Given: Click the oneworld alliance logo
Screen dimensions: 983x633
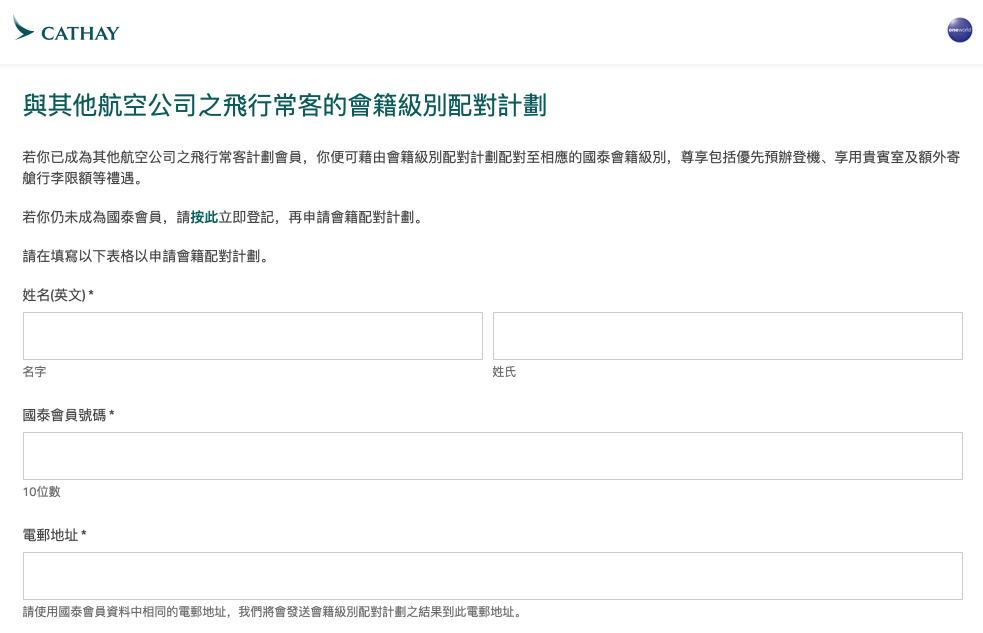Looking at the screenshot, I should (x=959, y=30).
